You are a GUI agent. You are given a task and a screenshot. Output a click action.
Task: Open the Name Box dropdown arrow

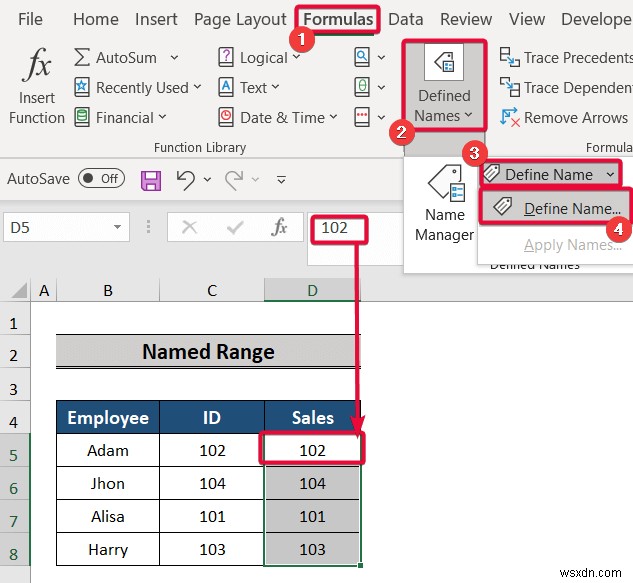[x=117, y=227]
